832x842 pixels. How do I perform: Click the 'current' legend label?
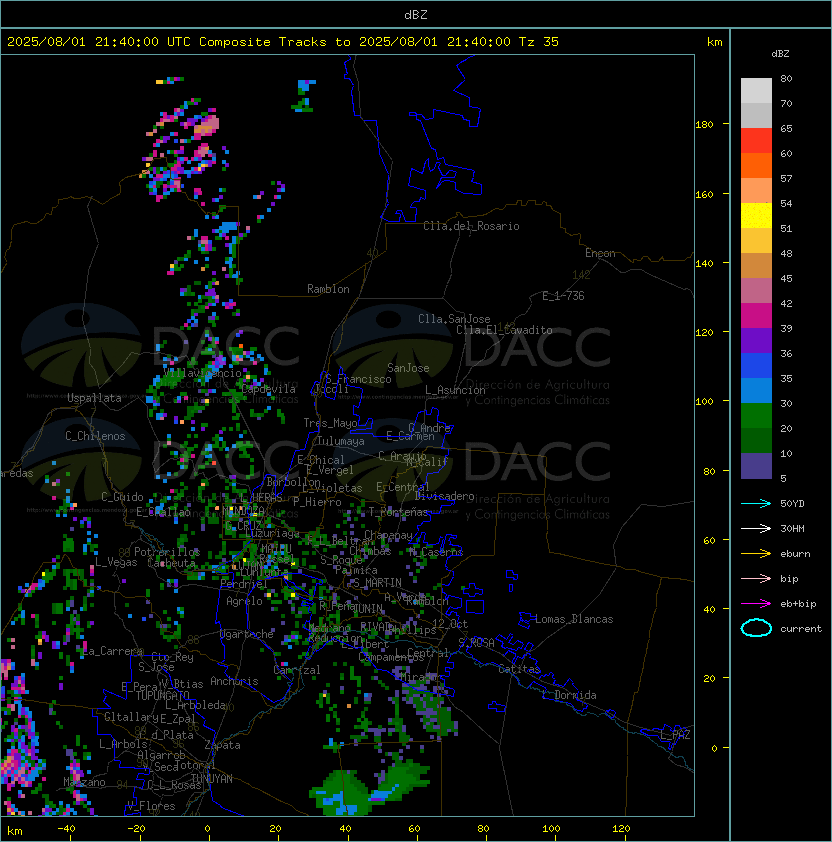pyautogui.click(x=801, y=629)
